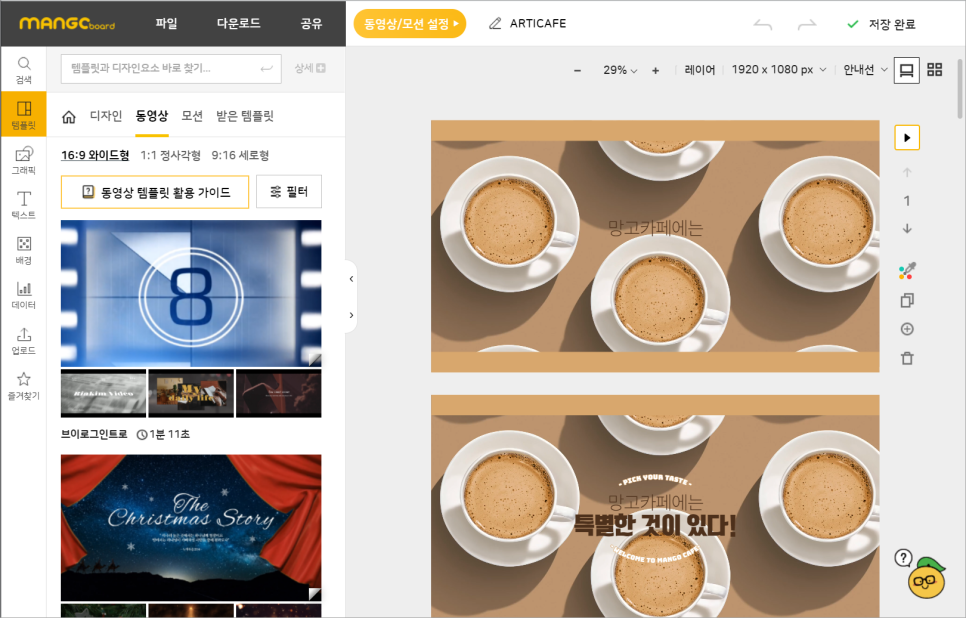
Task: Open the 레이어 layers button
Action: tap(700, 70)
